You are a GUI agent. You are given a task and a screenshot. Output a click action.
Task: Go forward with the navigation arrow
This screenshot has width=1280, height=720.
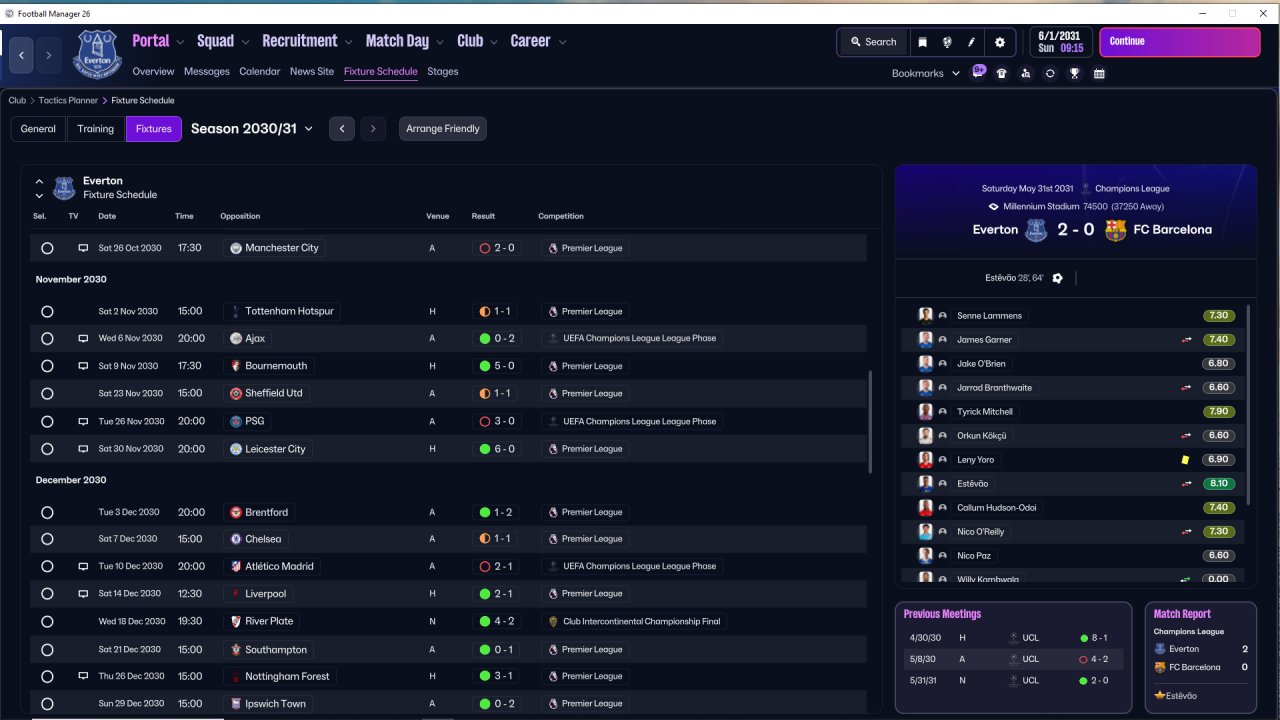48,56
